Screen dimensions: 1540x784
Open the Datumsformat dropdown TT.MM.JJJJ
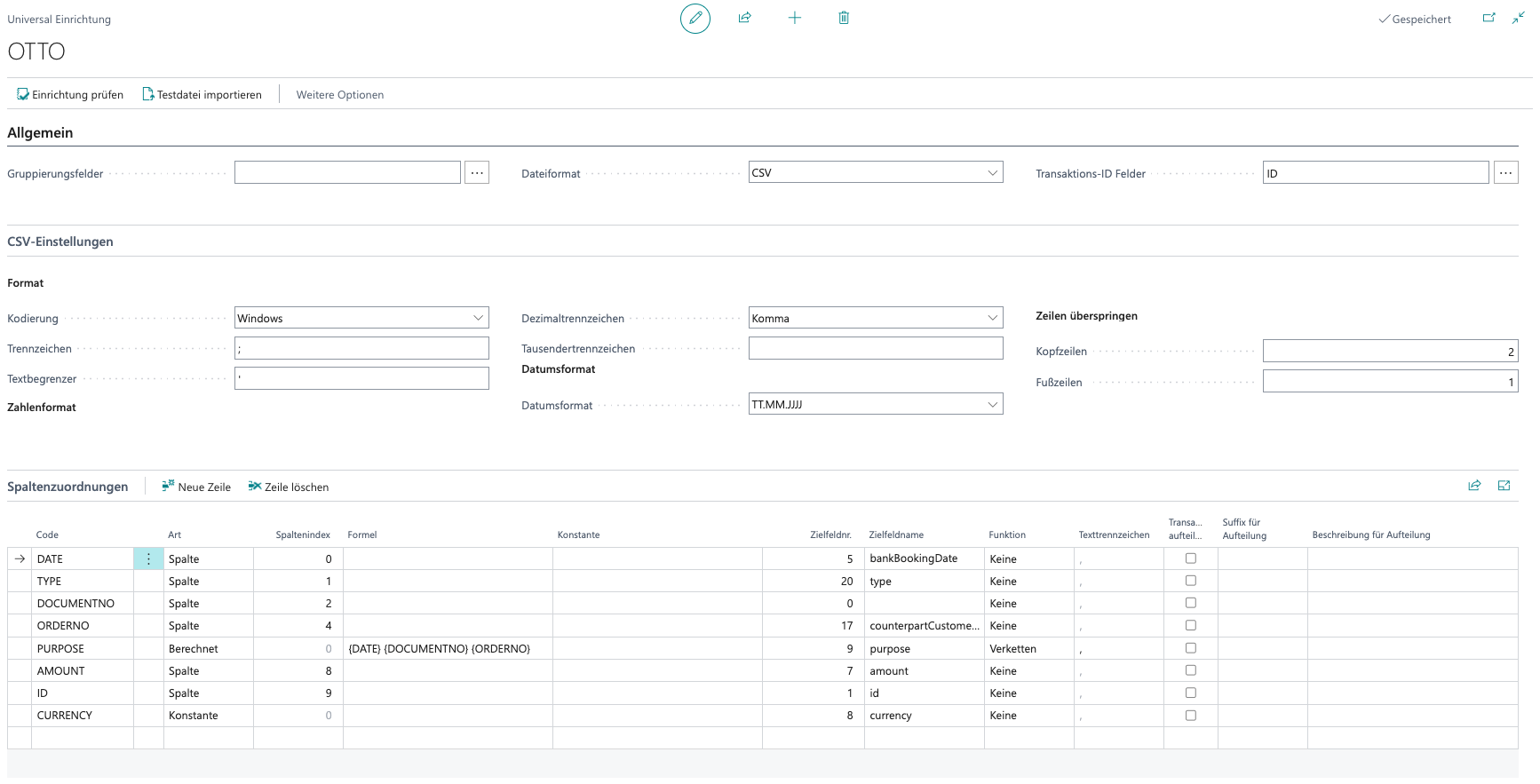[875, 405]
